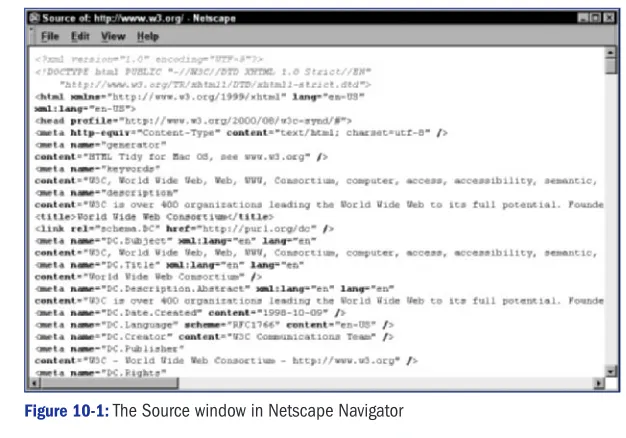Image resolution: width=626 pixels, height=438 pixels.
Task: Click the Netscape icon in the title bar
Action: tap(34, 18)
